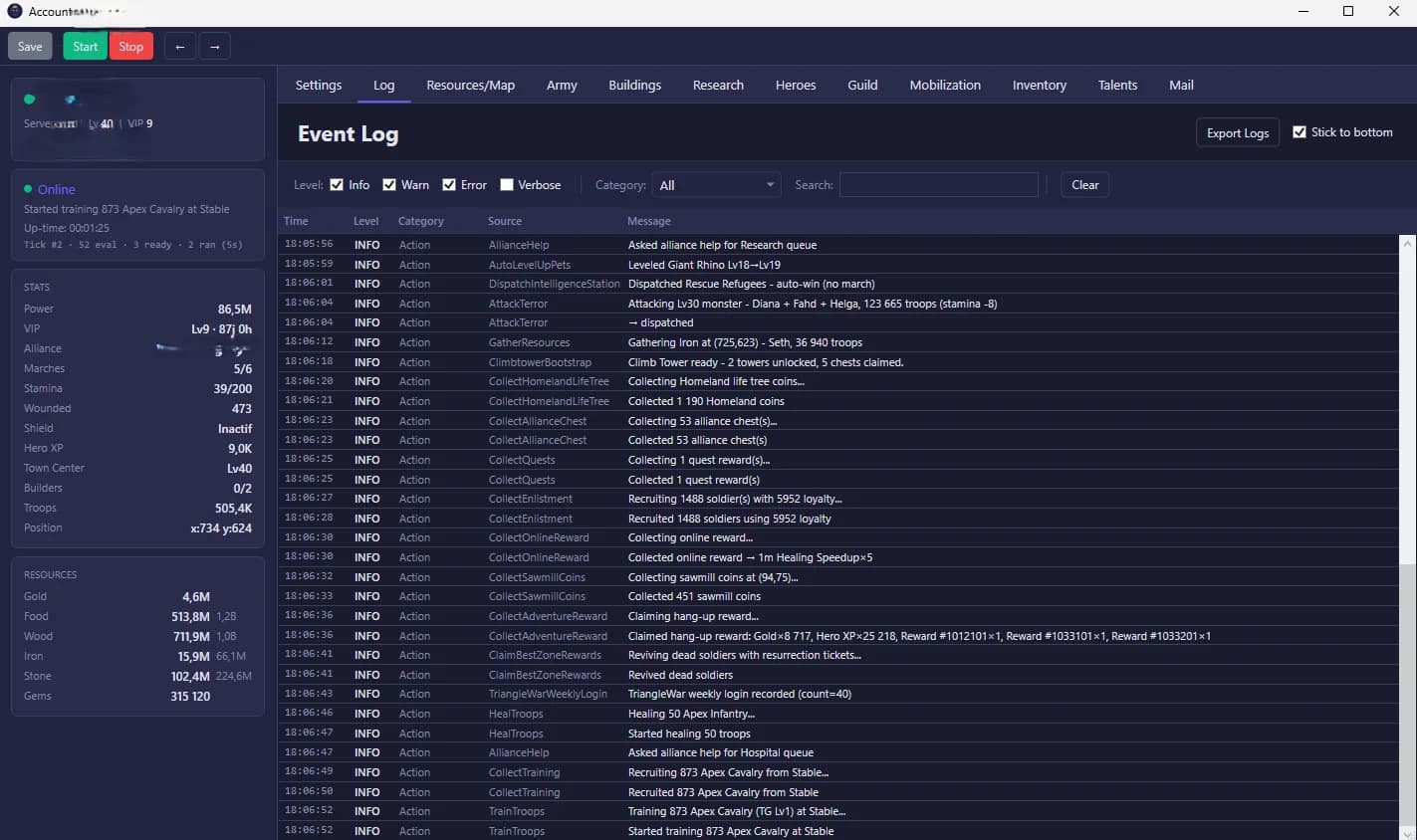
Task: Click the ClimbtowerBootstrap source cell
Action: click(x=540, y=362)
